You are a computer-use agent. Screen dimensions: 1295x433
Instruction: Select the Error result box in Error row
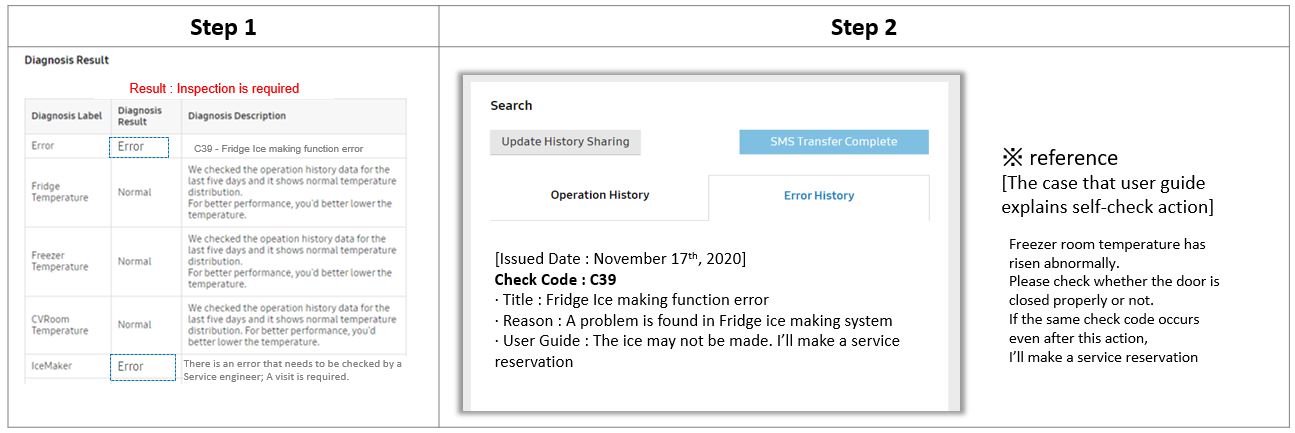tap(138, 147)
